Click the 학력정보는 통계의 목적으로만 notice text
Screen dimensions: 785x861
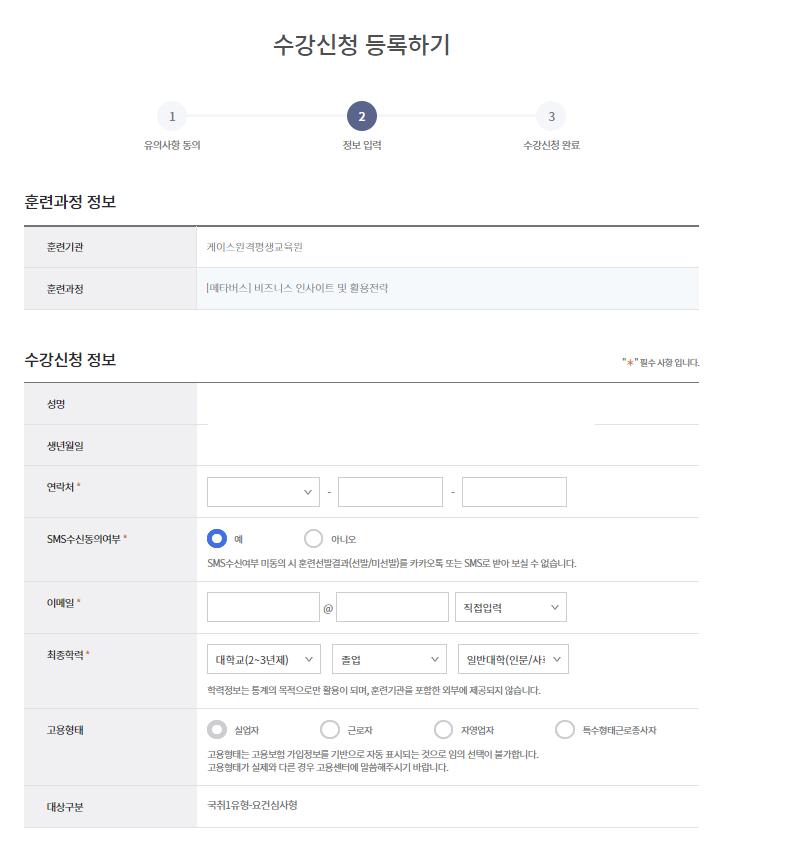(374, 690)
